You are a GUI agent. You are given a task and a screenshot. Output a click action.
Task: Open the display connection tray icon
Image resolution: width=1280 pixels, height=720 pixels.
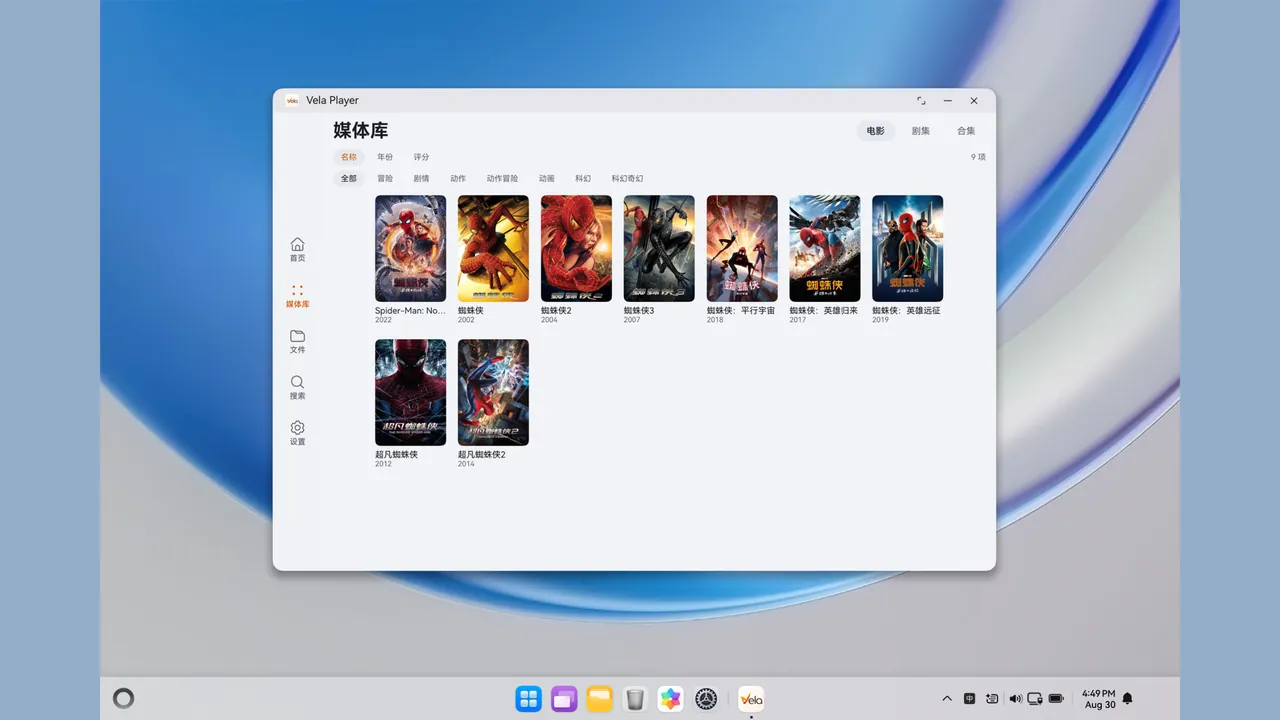pos(1035,699)
